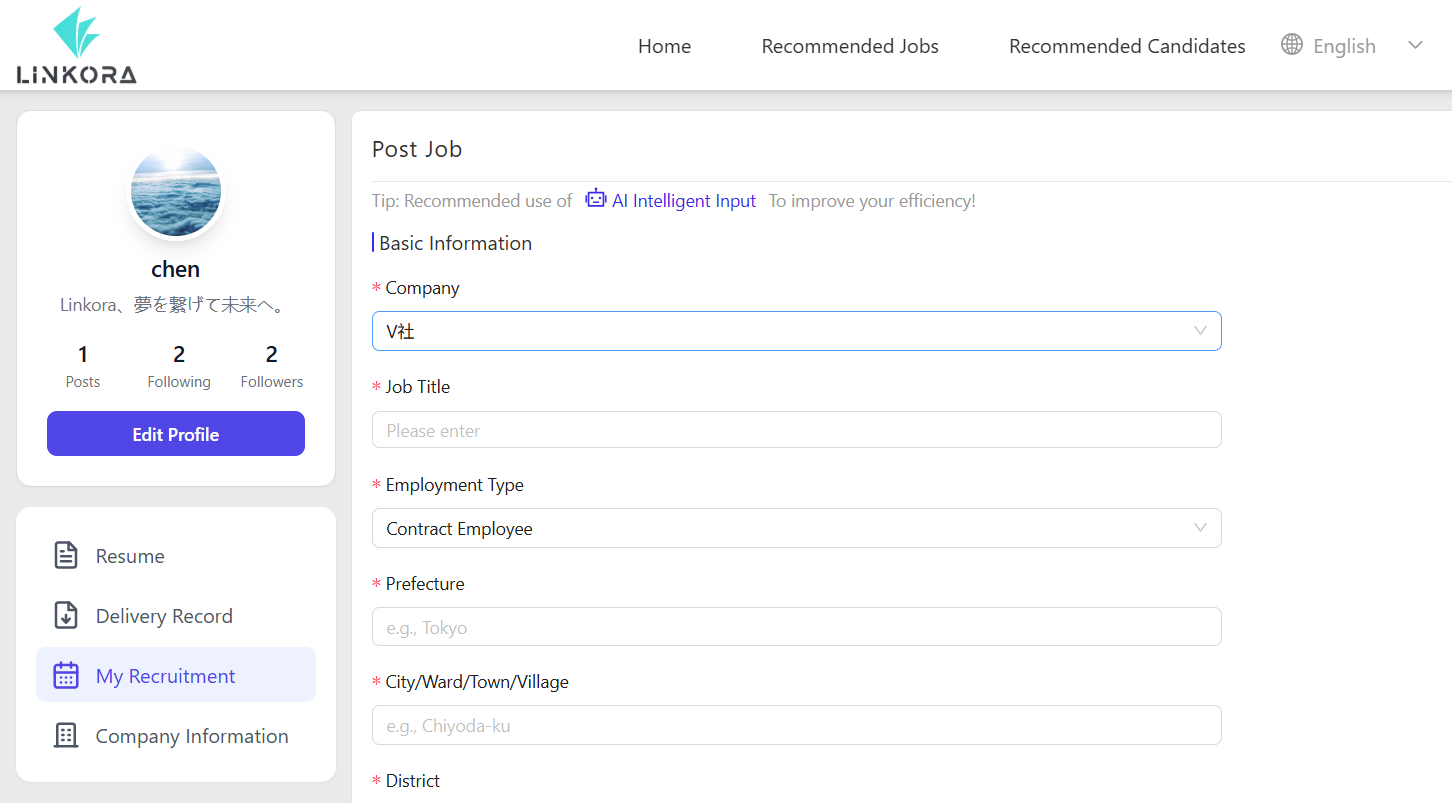Open Recommended Jobs navigation item
Image resolution: width=1452 pixels, height=803 pixels.
point(850,46)
